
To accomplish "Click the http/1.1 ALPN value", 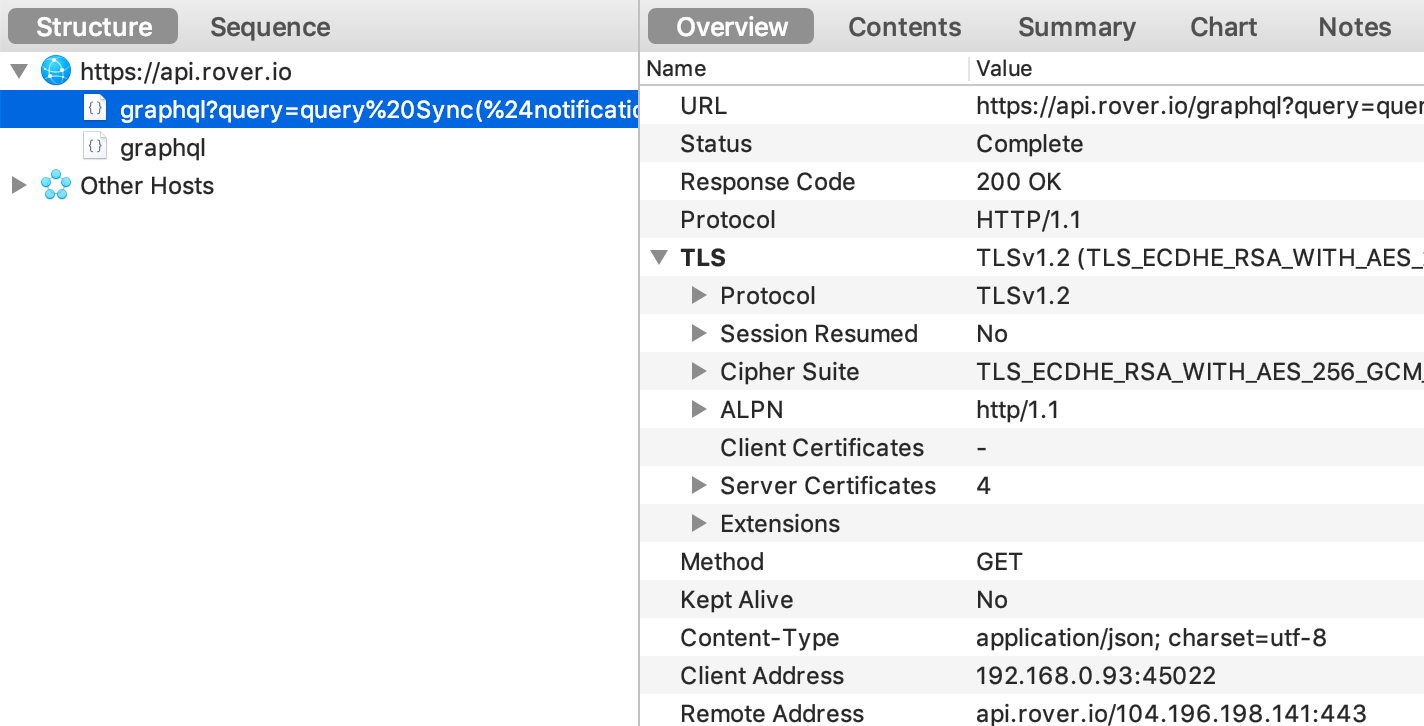I will 1017,410.
